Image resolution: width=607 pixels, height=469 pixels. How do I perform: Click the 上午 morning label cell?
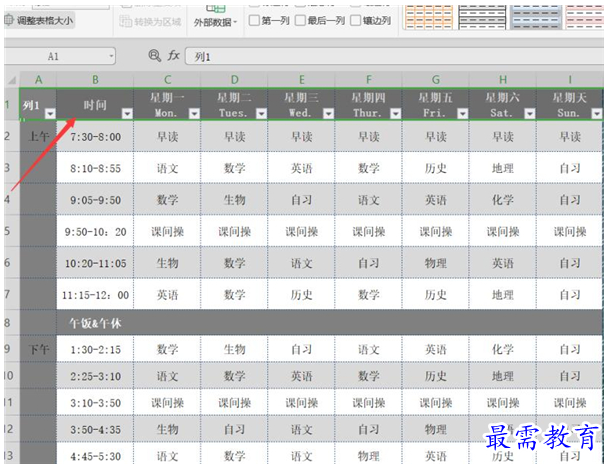click(x=38, y=136)
